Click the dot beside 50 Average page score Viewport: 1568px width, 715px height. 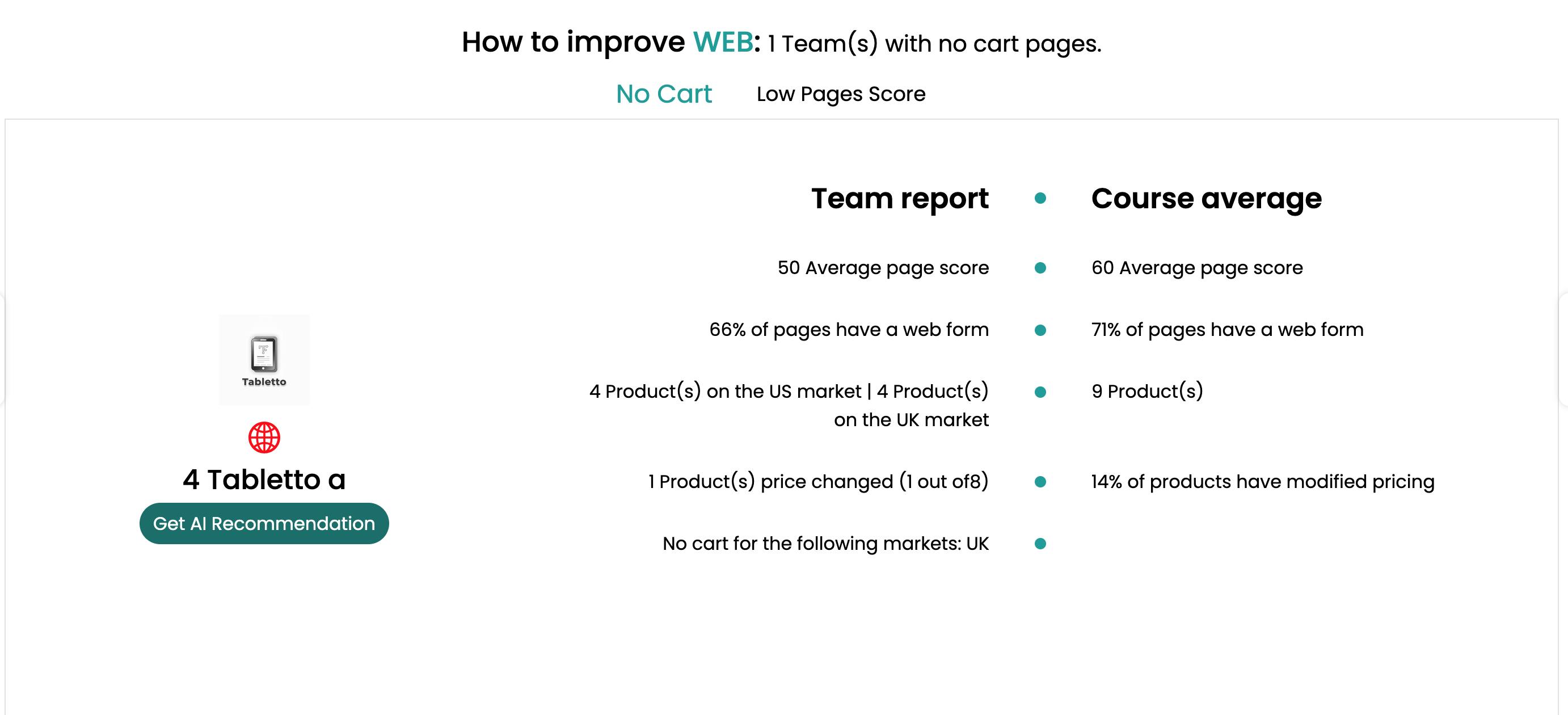pos(1040,268)
